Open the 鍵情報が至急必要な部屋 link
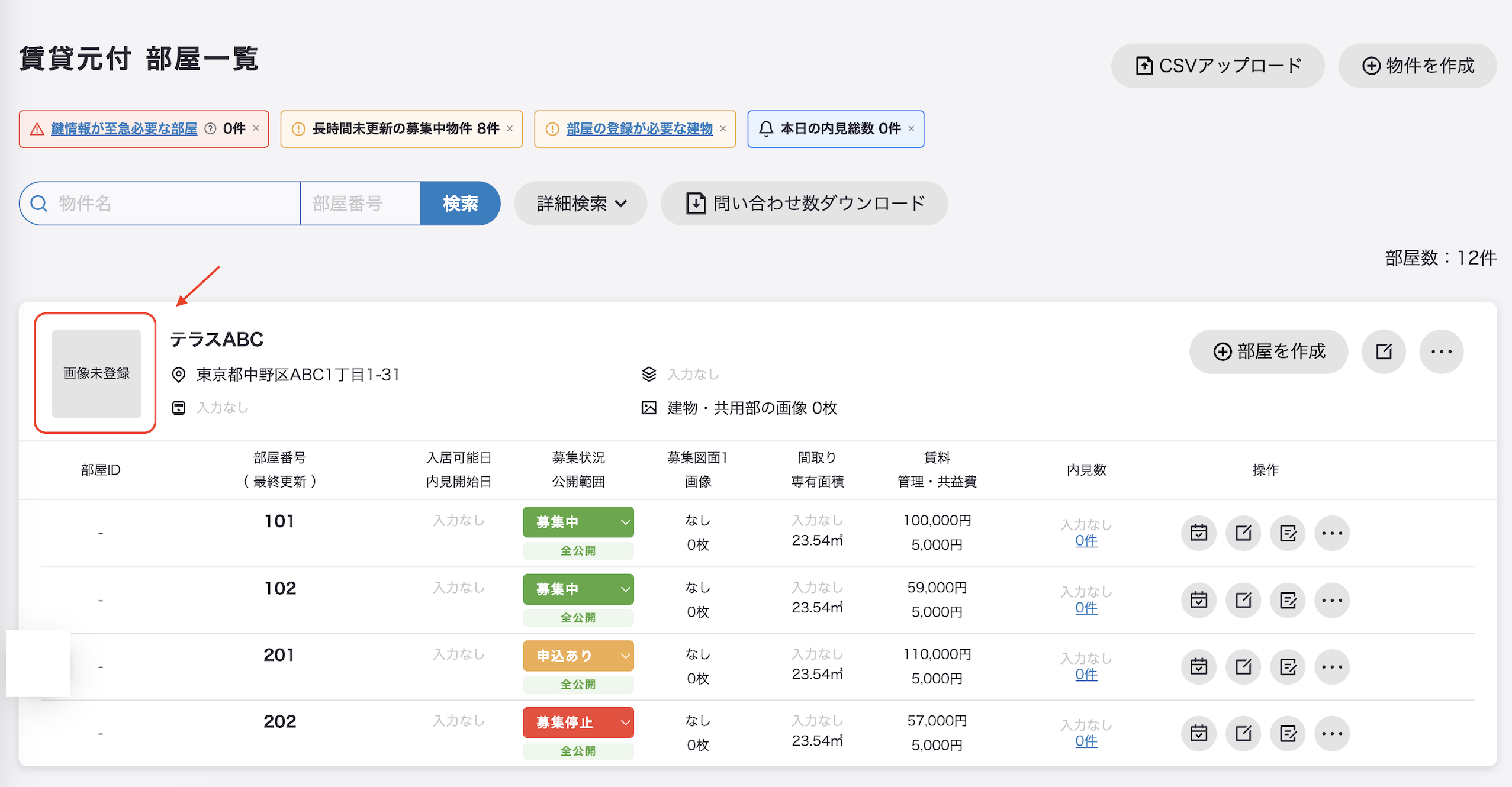 (x=124, y=128)
